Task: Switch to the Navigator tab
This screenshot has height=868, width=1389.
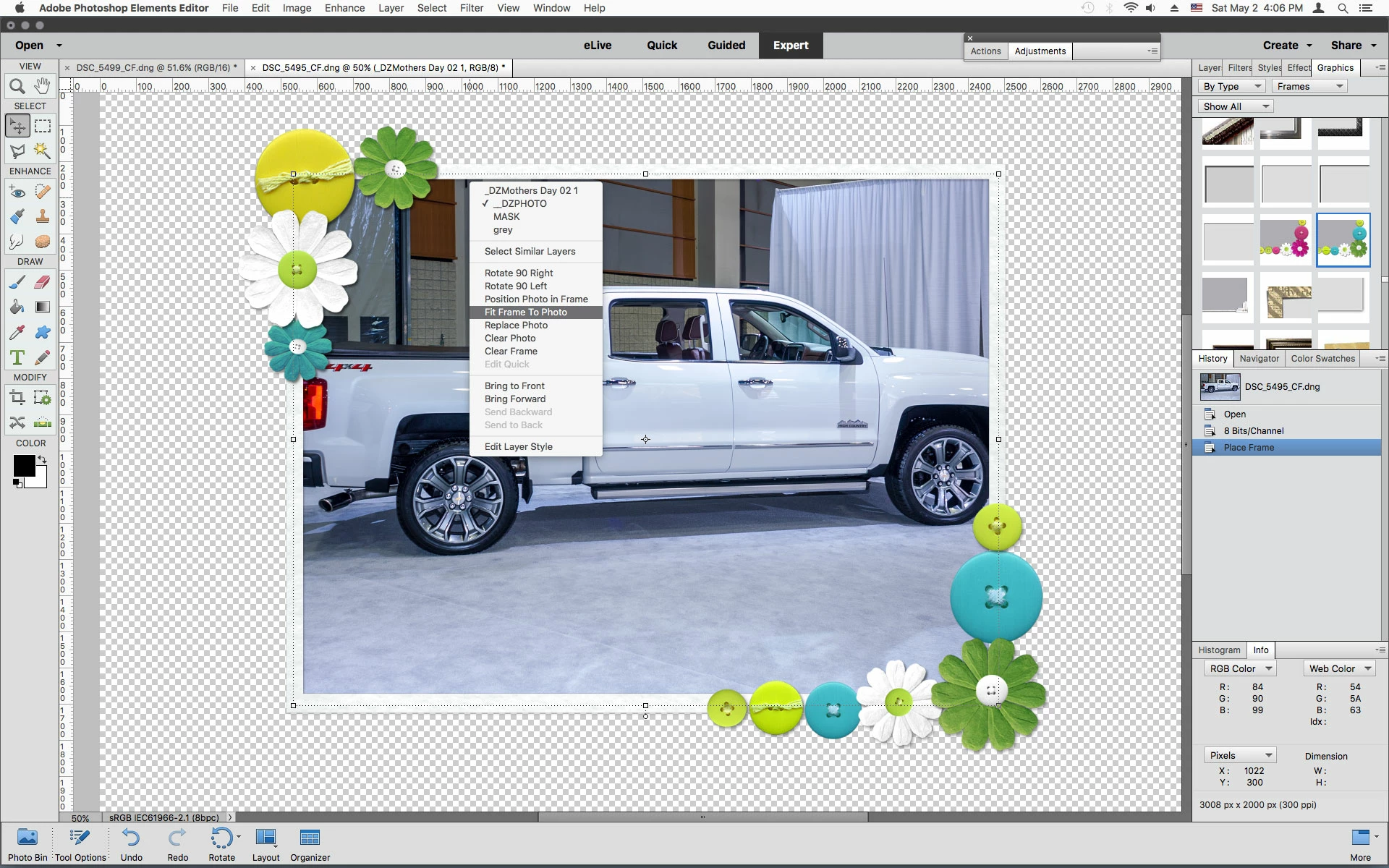Action: click(x=1259, y=358)
